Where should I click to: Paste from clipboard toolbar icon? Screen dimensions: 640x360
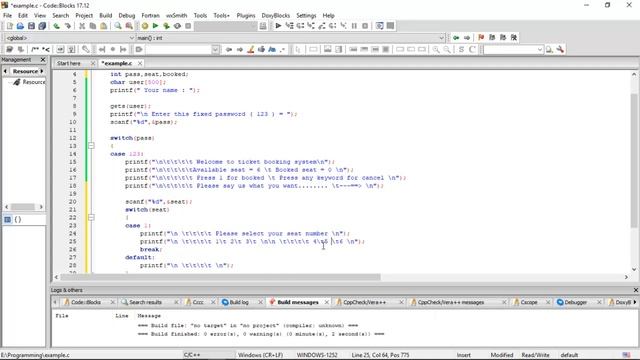point(104,26)
